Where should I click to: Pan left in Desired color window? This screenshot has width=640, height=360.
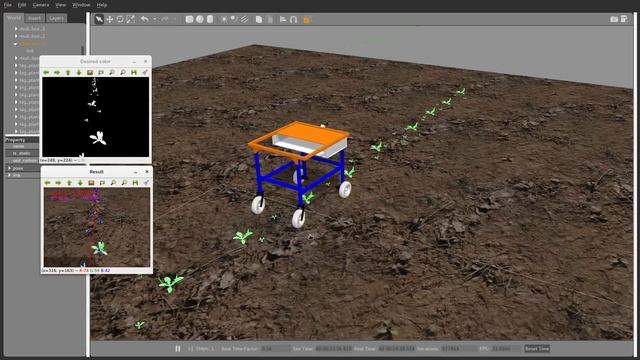[x=46, y=72]
